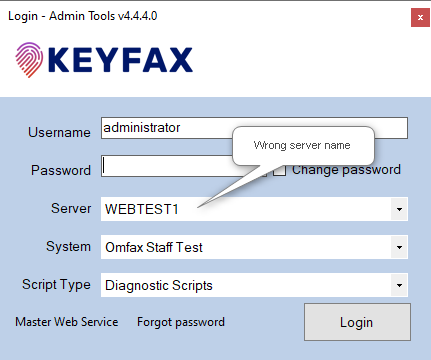Click the Script Type field label
The height and width of the screenshot is (360, 431).
pos(56,285)
